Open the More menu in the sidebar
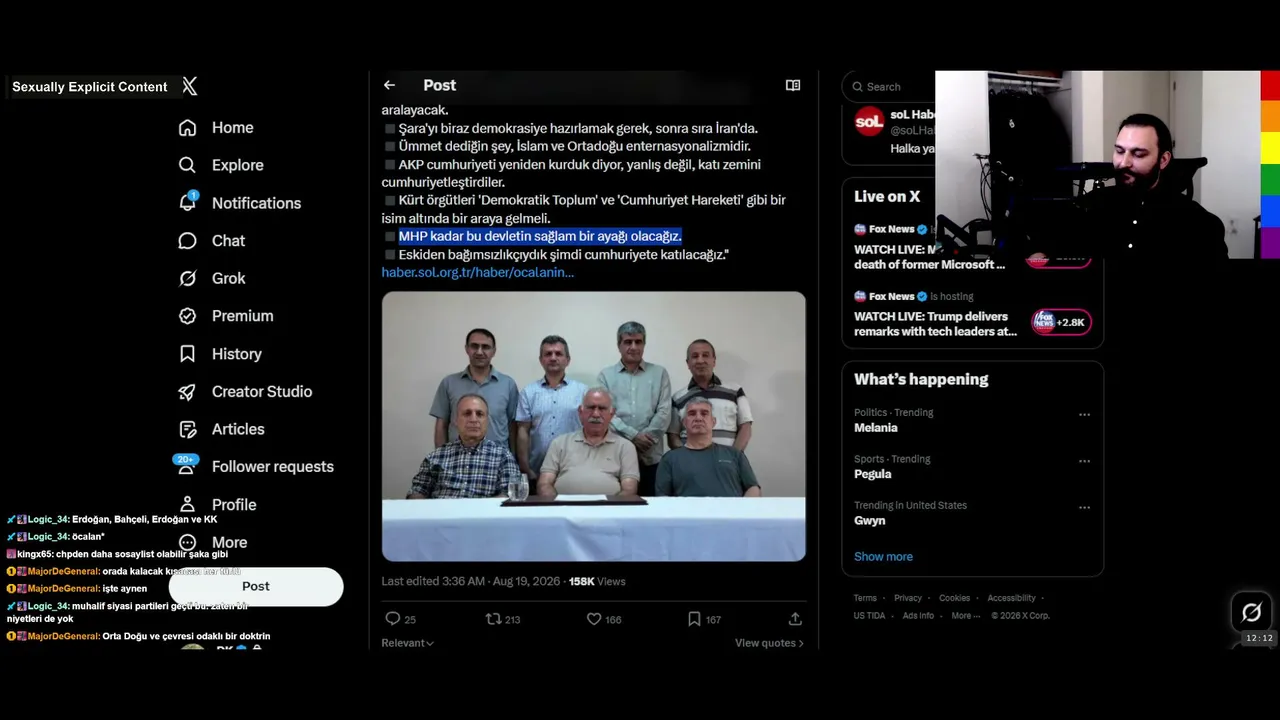The image size is (1280, 720). click(x=212, y=542)
